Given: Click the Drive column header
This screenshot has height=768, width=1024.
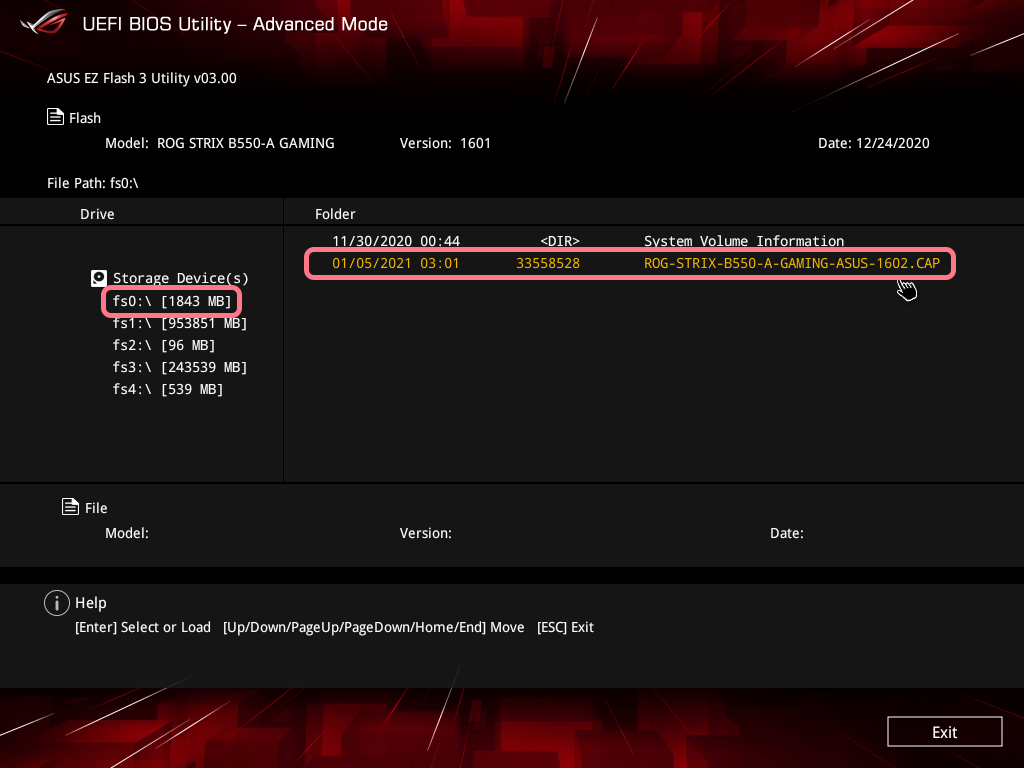Looking at the screenshot, I should pyautogui.click(x=97, y=214).
